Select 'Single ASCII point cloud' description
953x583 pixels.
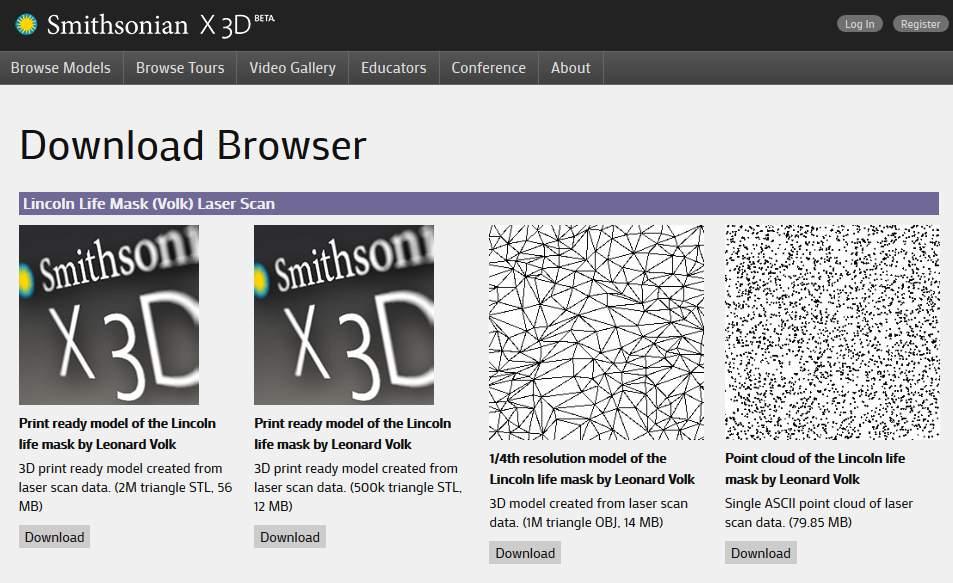[x=819, y=512]
